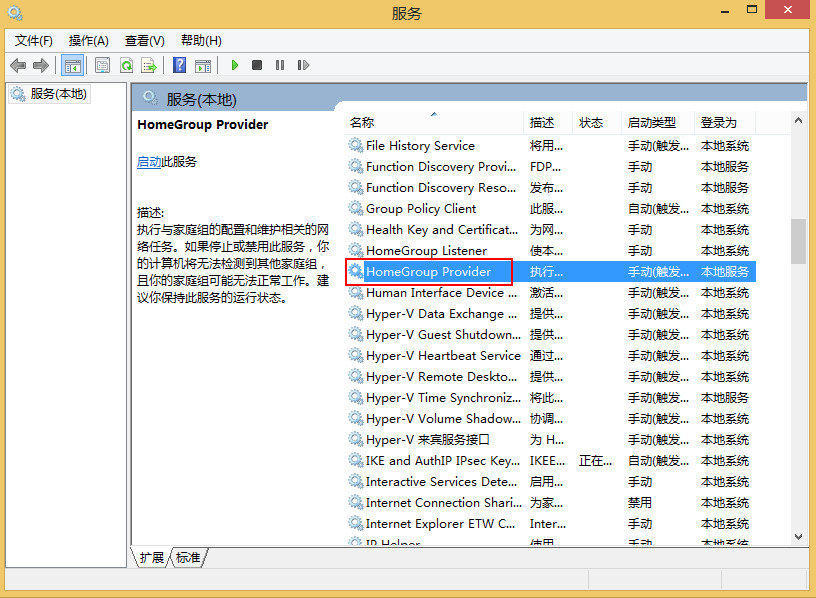The width and height of the screenshot is (816, 598).
Task: Pause the service with the pause icon
Action: click(x=280, y=65)
